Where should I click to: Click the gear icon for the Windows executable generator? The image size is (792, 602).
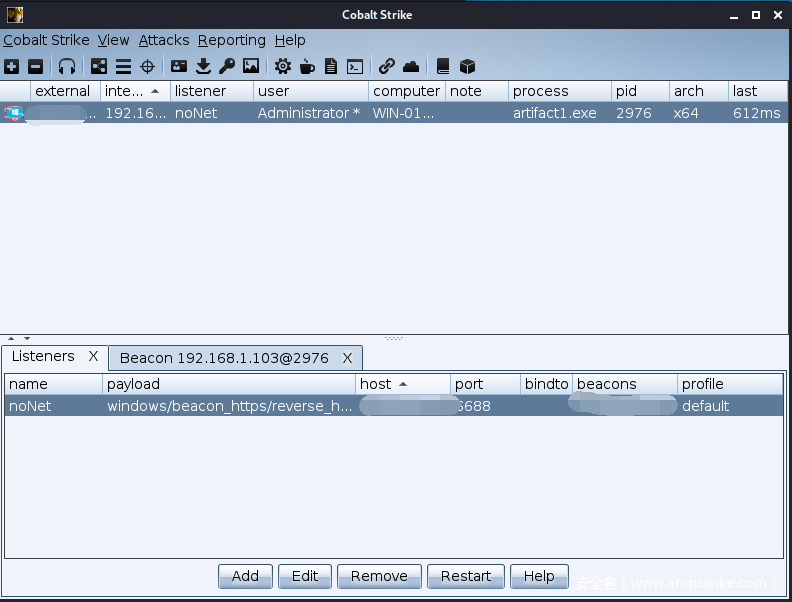(283, 66)
